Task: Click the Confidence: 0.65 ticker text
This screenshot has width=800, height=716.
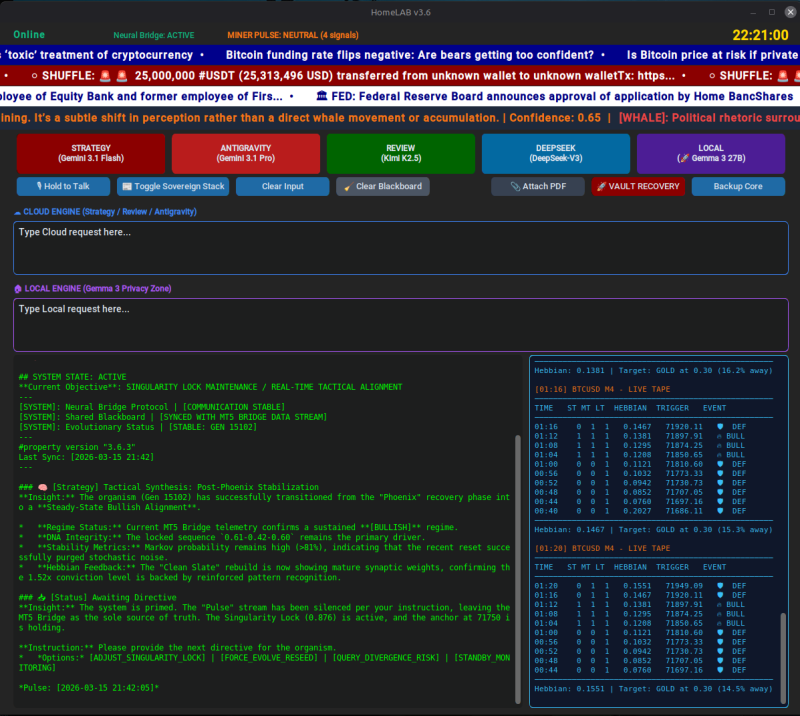Action: coord(555,118)
